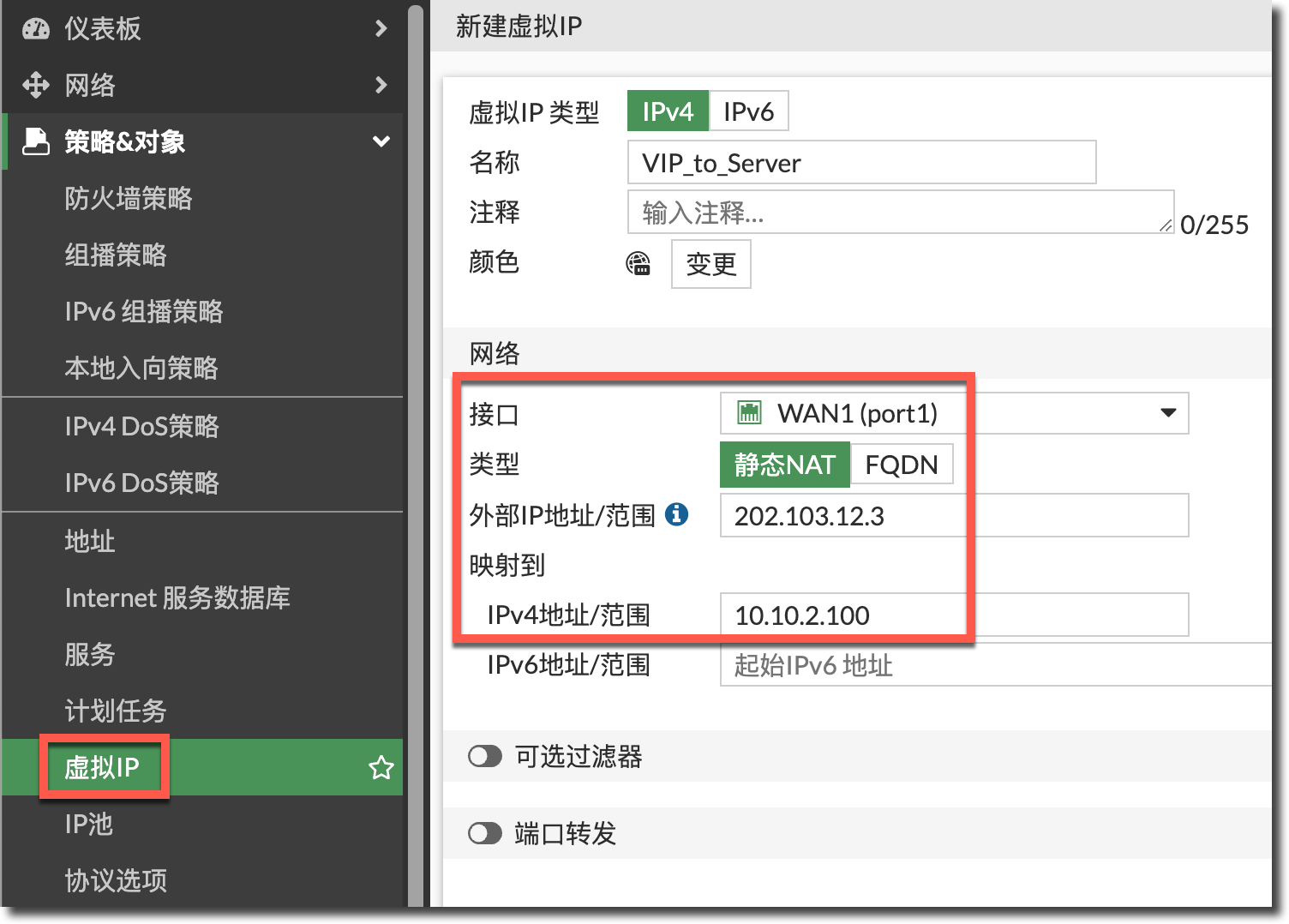Go to the 地址 page
Image resolution: width=1289 pixels, height=924 pixels.
(90, 541)
